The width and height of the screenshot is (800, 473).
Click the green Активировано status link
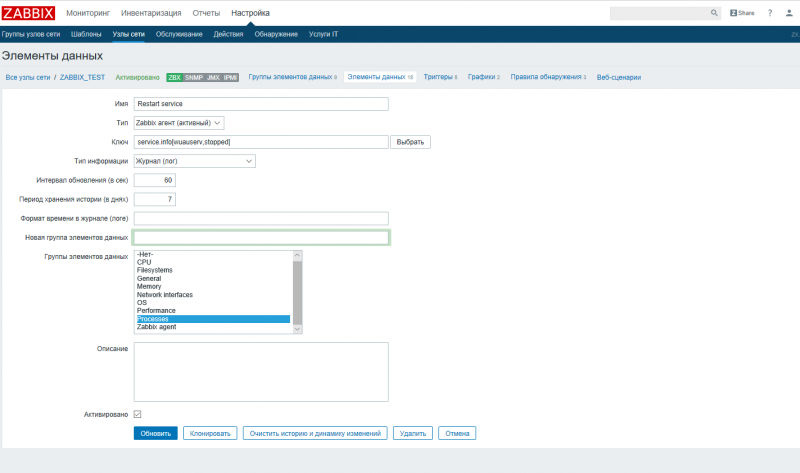137,78
